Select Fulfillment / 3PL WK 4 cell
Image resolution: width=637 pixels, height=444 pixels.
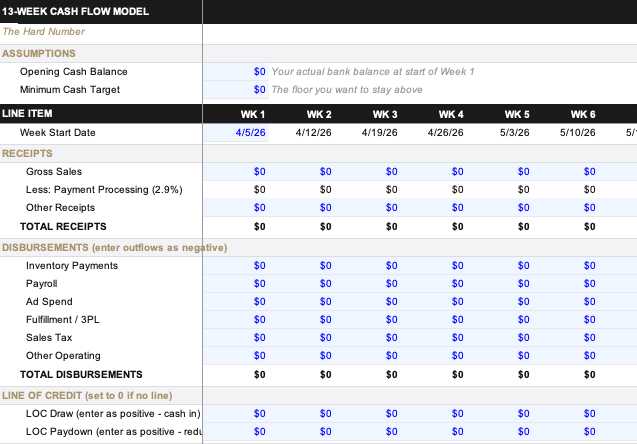pos(434,320)
